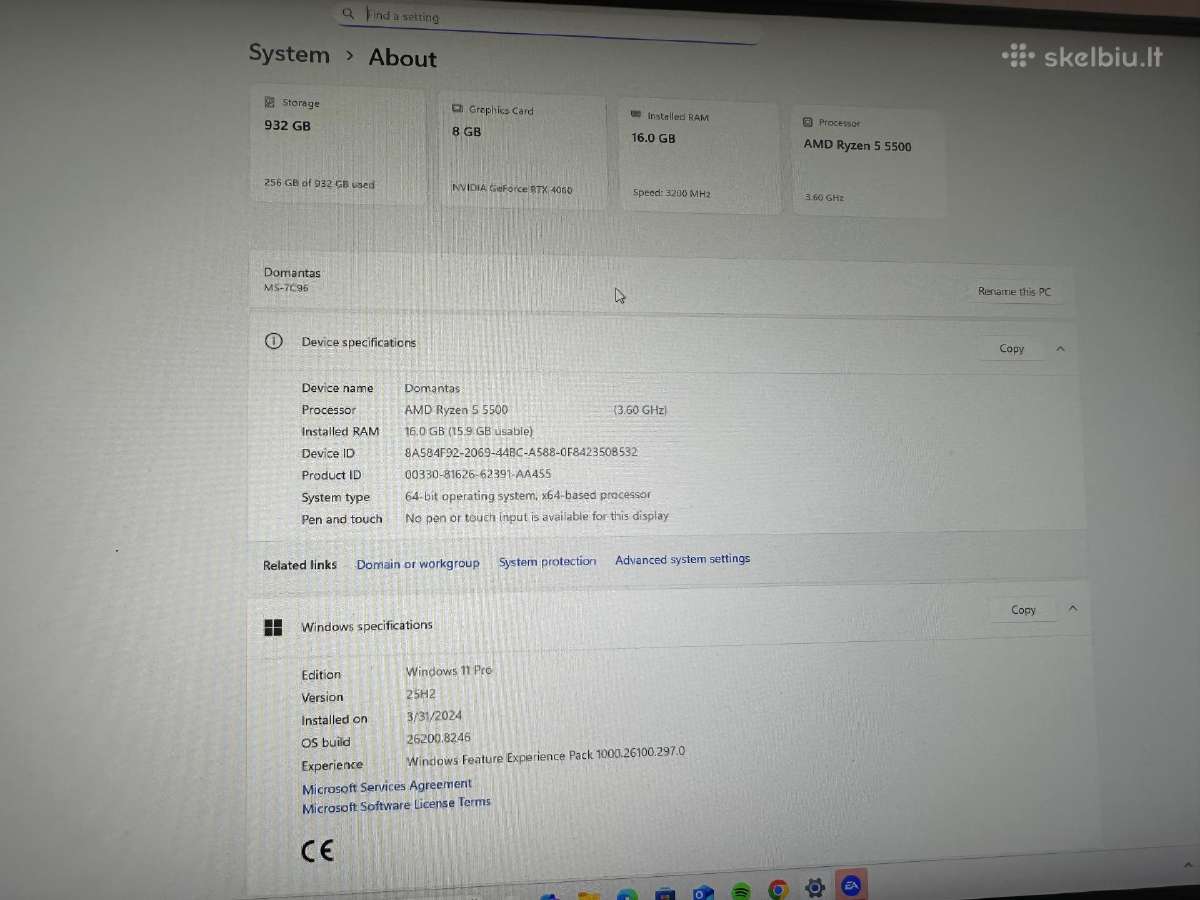Click 'Windows Feature Experience Pack' value
Screen dimensions: 1200x900
click(546, 756)
